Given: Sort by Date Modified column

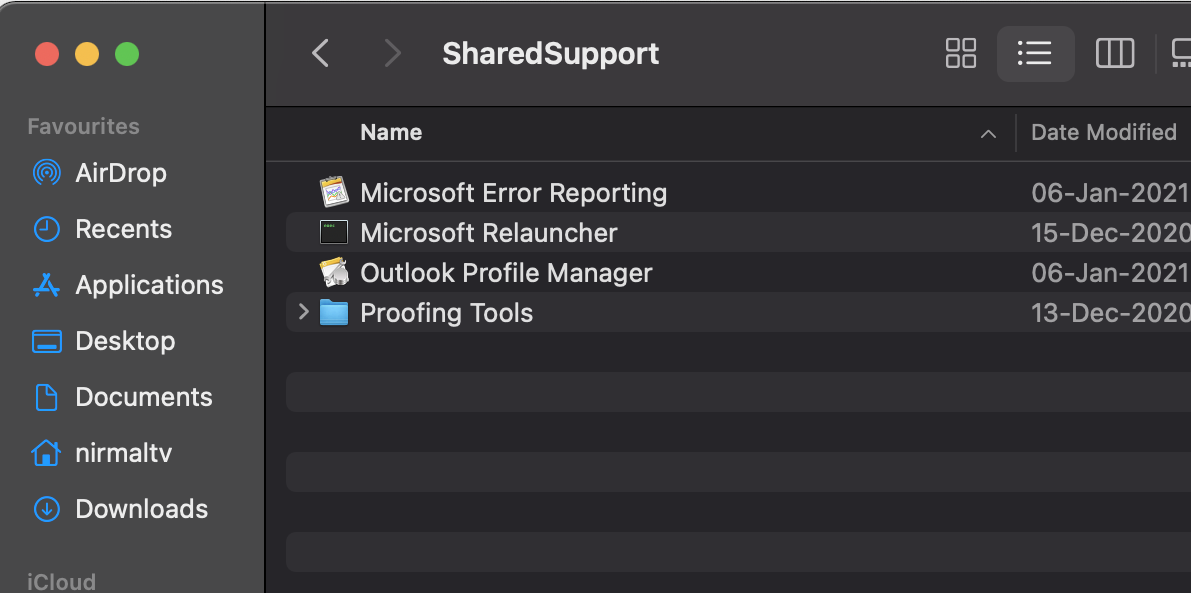Looking at the screenshot, I should pyautogui.click(x=1104, y=132).
